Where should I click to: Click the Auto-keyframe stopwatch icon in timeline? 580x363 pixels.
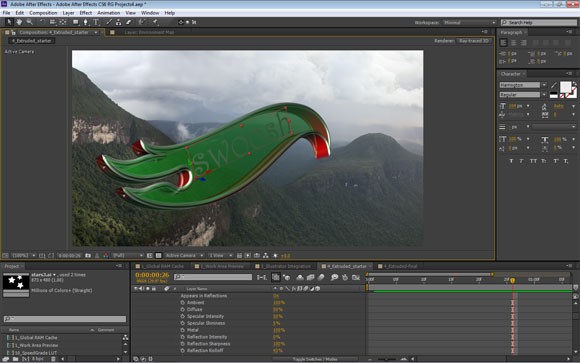(x=345, y=277)
